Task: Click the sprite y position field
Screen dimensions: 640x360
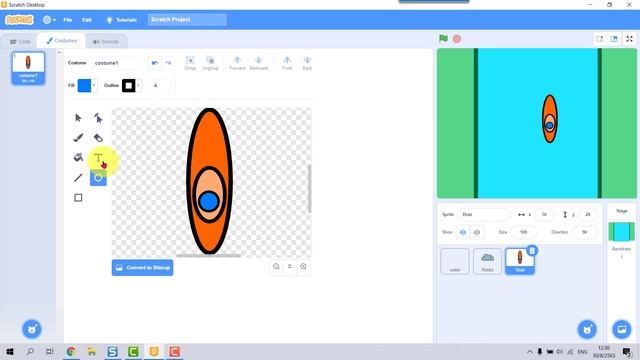Action: [x=588, y=214]
